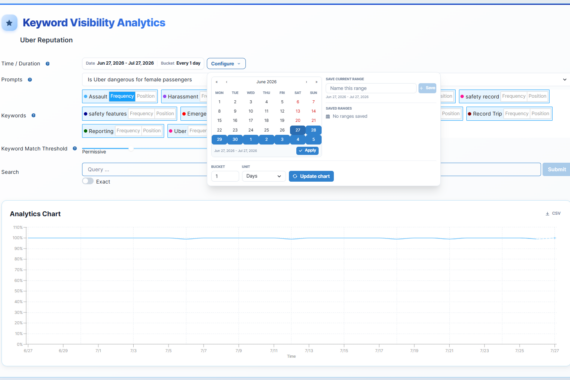This screenshot has width=570, height=380.
Task: Select June 15 in the calendar
Action: [219, 120]
